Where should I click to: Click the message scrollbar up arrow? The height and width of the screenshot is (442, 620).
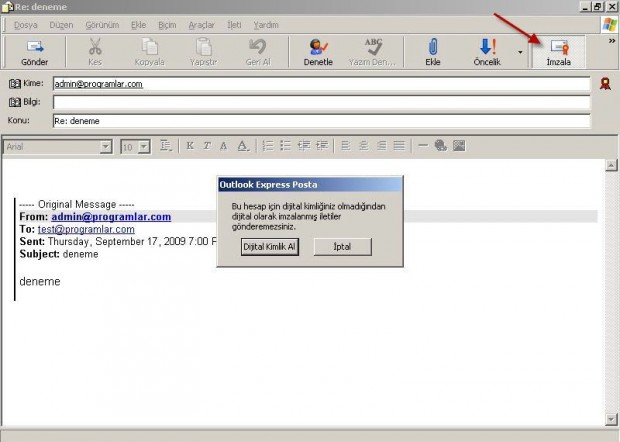611,165
